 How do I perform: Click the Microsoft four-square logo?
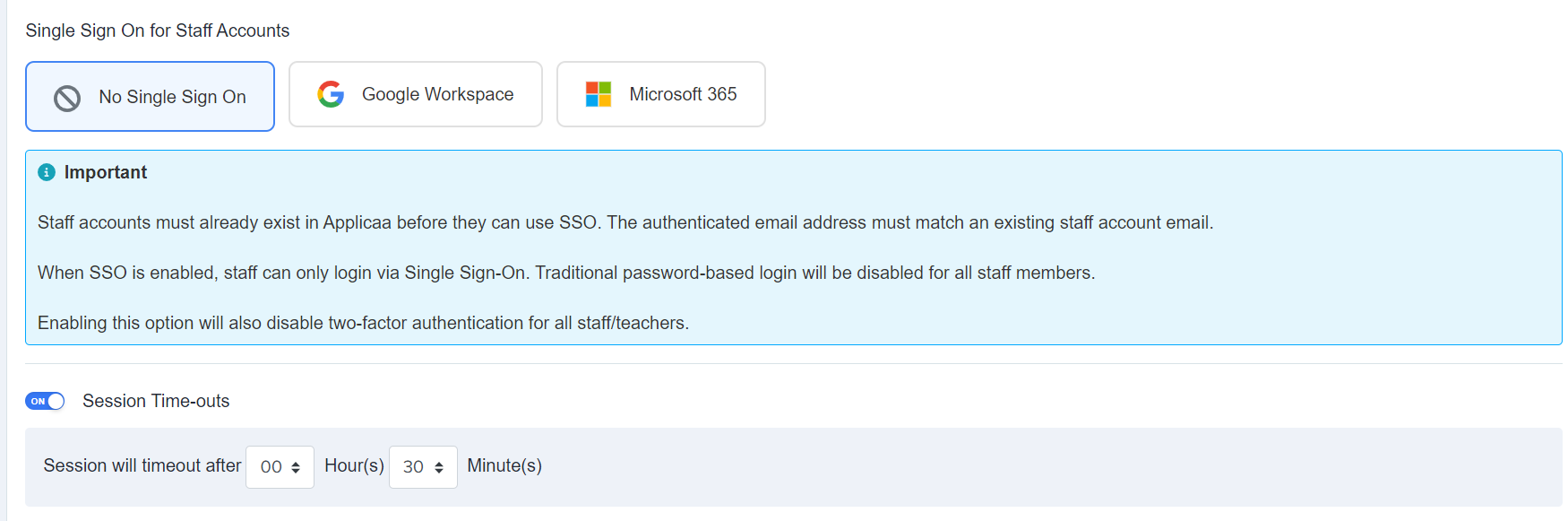pyautogui.click(x=598, y=94)
